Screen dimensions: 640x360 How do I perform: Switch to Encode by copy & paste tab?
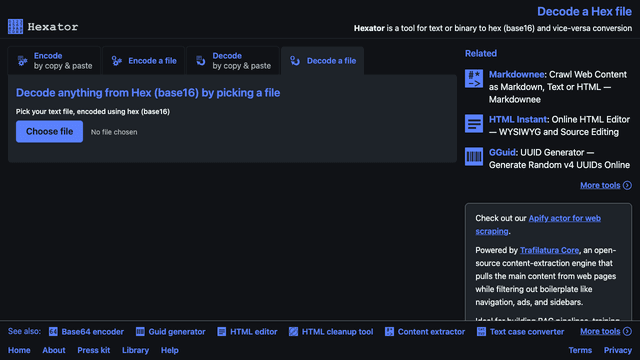tap(54, 61)
